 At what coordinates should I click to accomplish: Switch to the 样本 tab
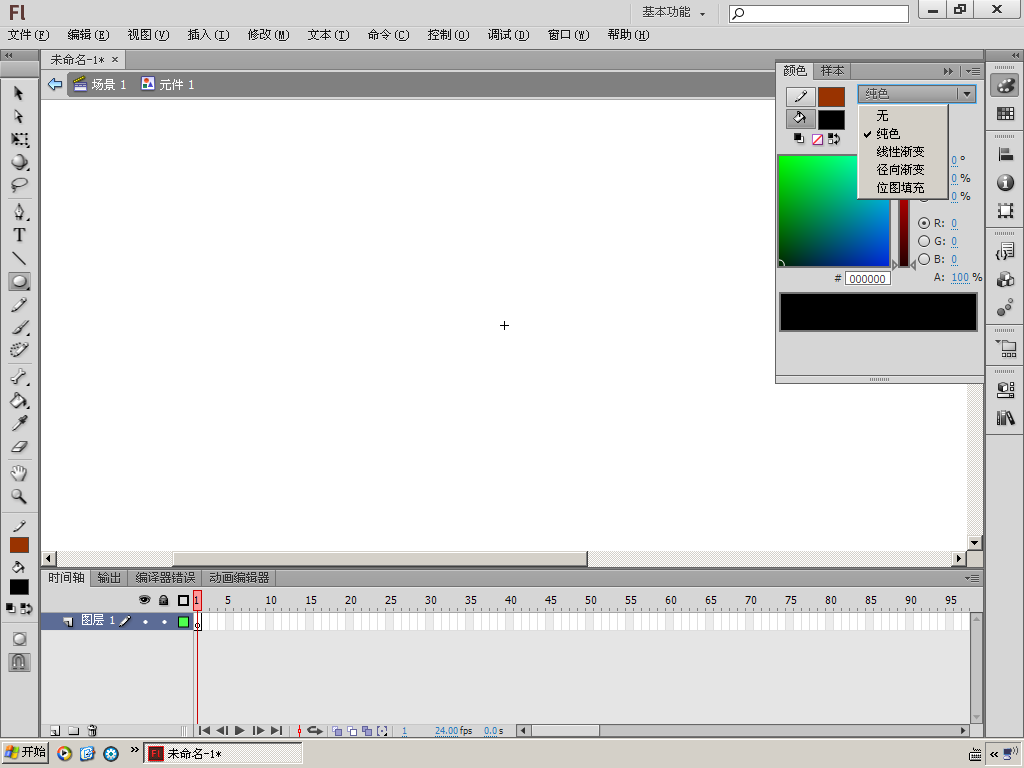(x=832, y=71)
